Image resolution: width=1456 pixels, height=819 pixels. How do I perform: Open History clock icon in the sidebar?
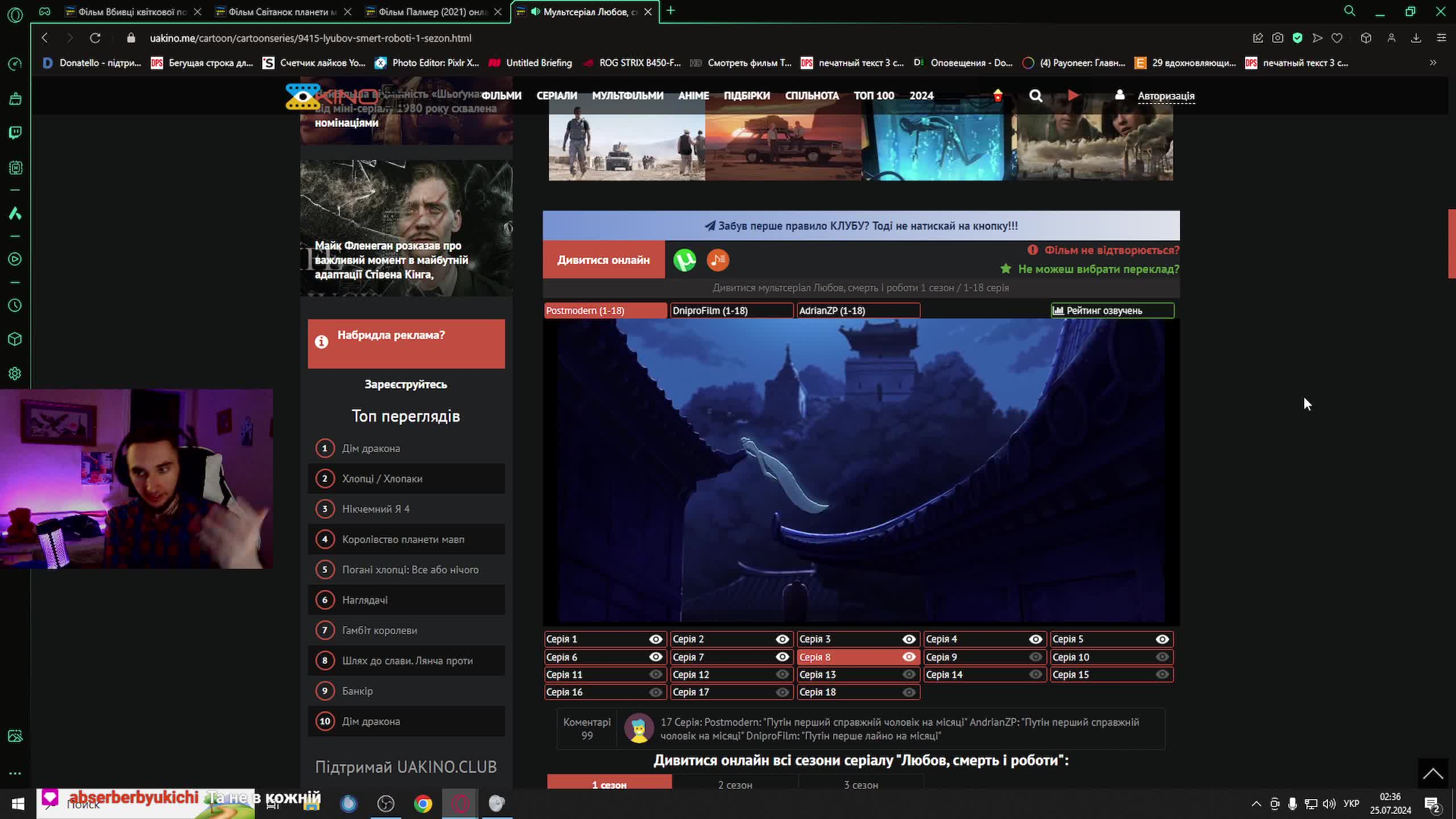tap(15, 305)
